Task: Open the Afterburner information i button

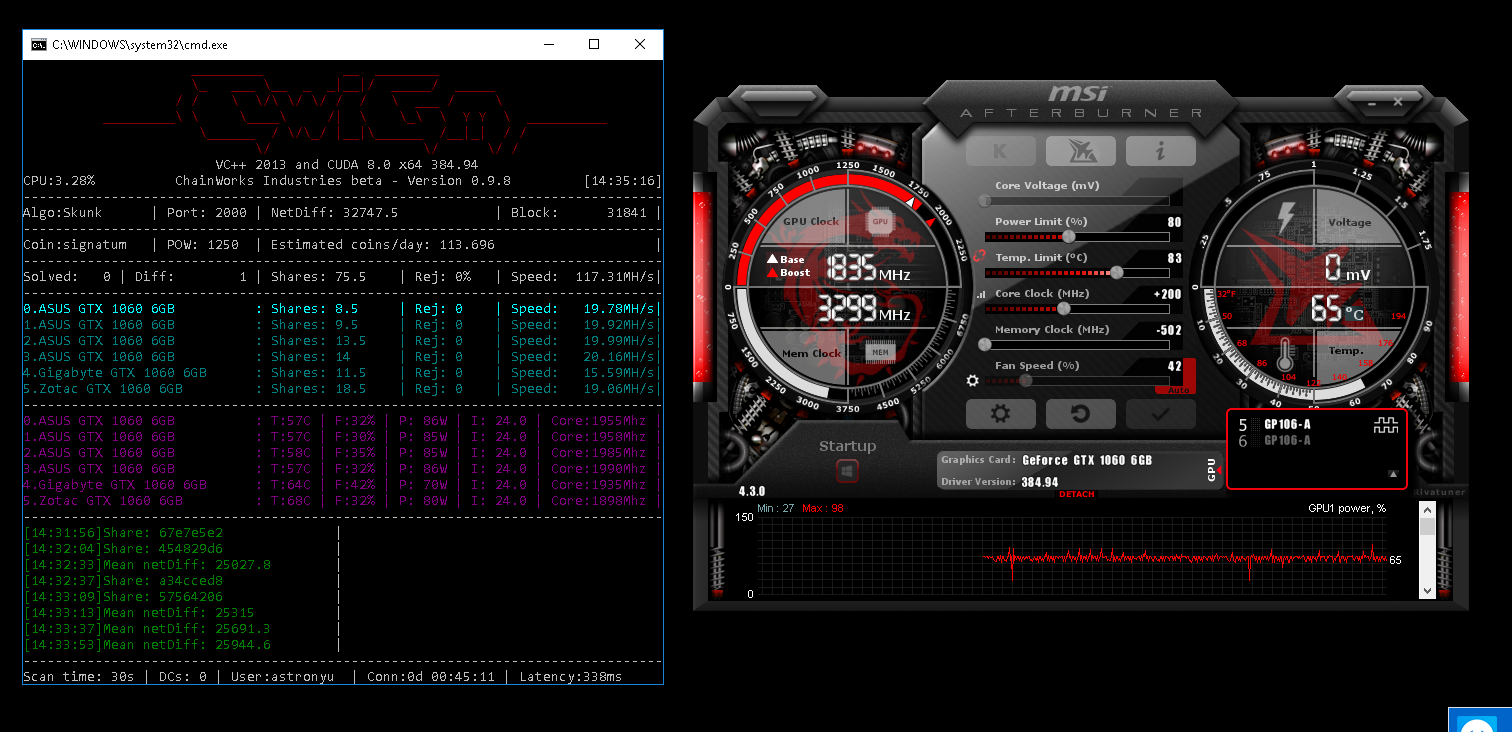Action: pos(1160,151)
